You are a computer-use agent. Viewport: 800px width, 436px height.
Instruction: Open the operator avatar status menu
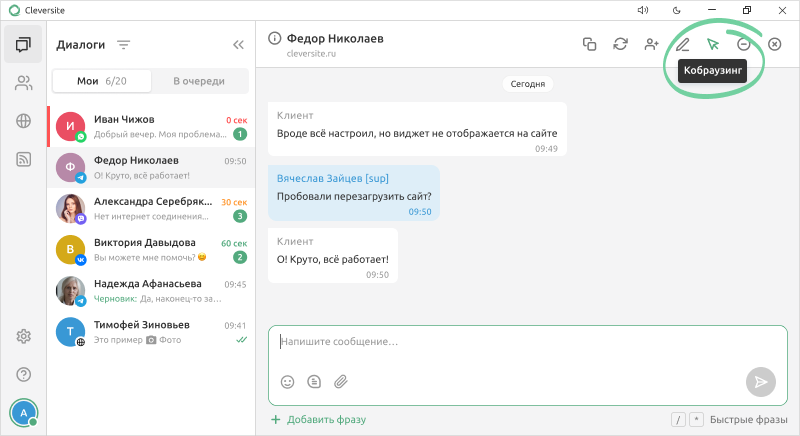tap(23, 412)
